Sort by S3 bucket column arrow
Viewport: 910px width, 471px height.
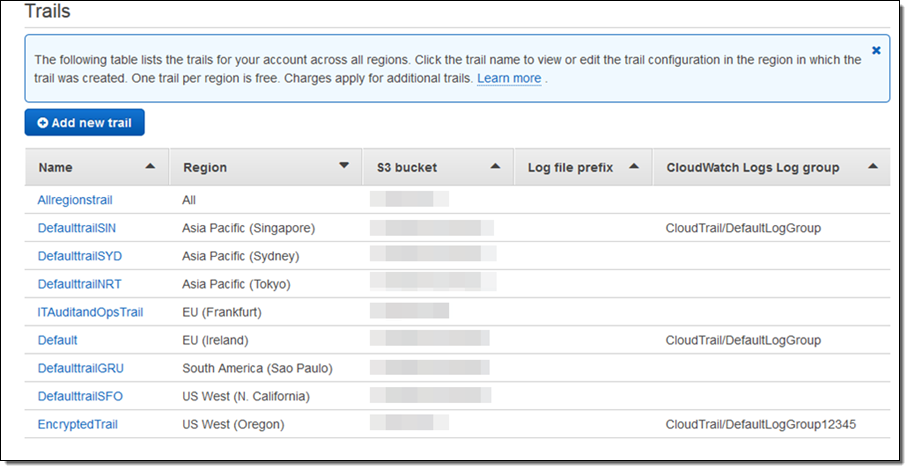click(x=495, y=167)
